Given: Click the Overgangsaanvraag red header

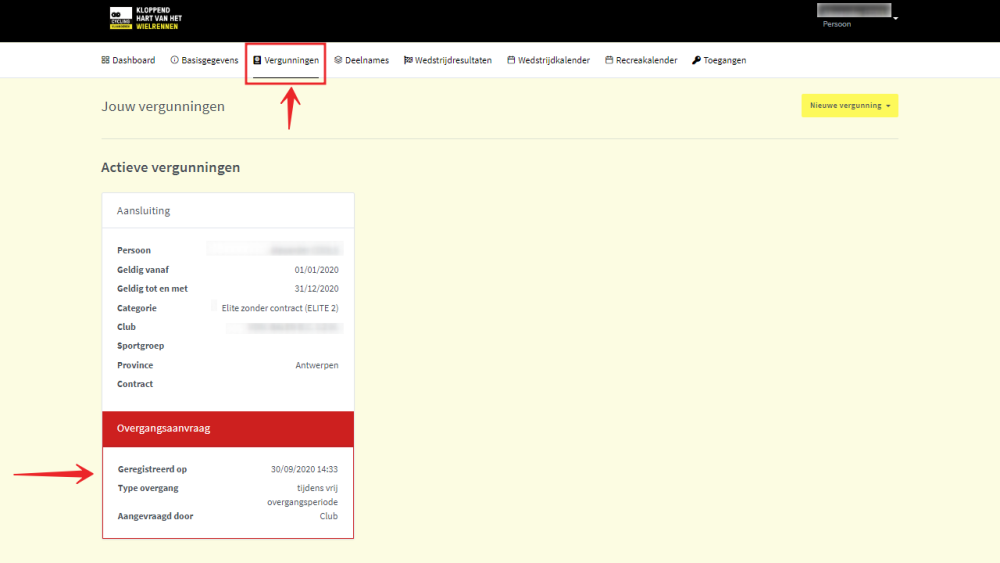Looking at the screenshot, I should tap(228, 428).
